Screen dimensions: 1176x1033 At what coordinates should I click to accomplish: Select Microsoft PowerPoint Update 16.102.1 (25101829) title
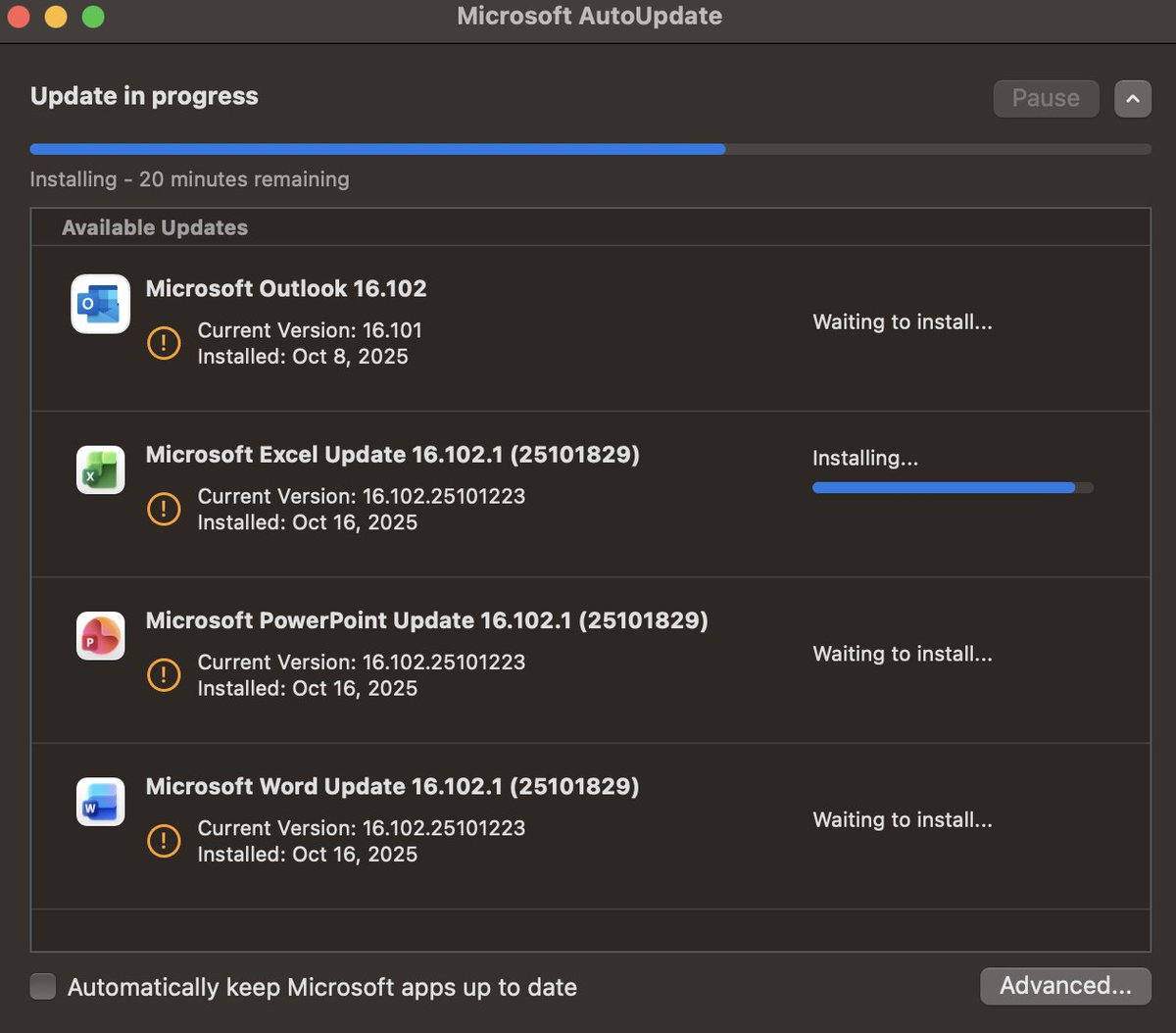[427, 620]
